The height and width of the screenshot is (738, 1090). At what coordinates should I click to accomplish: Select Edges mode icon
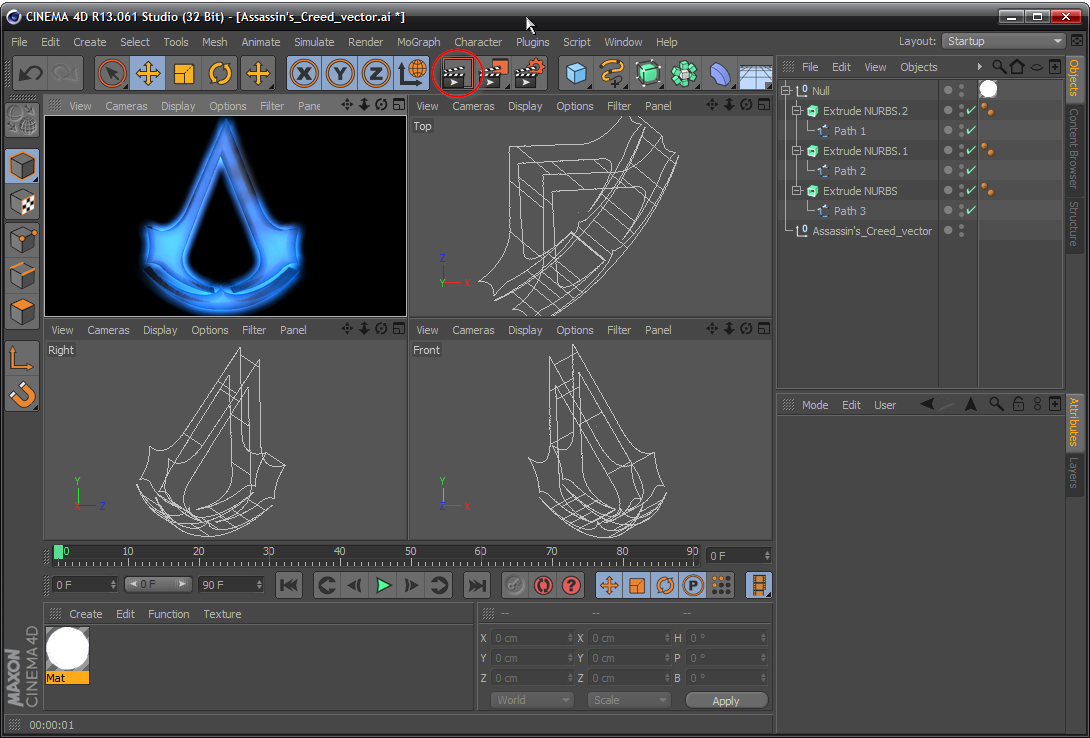22,276
